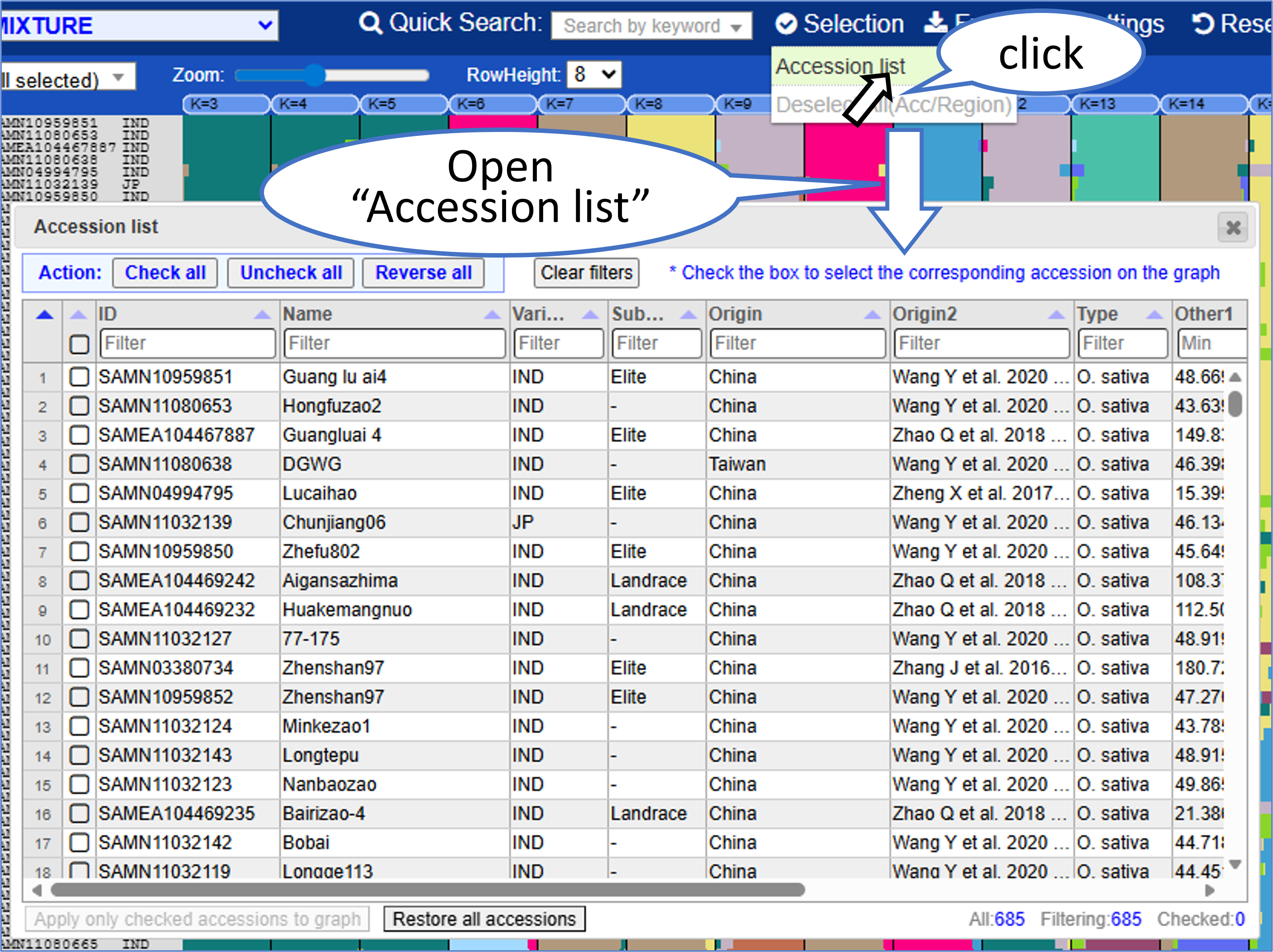Click Apply only checked accessions to graph
Viewport: 1273px width, 952px height.
click(x=197, y=919)
